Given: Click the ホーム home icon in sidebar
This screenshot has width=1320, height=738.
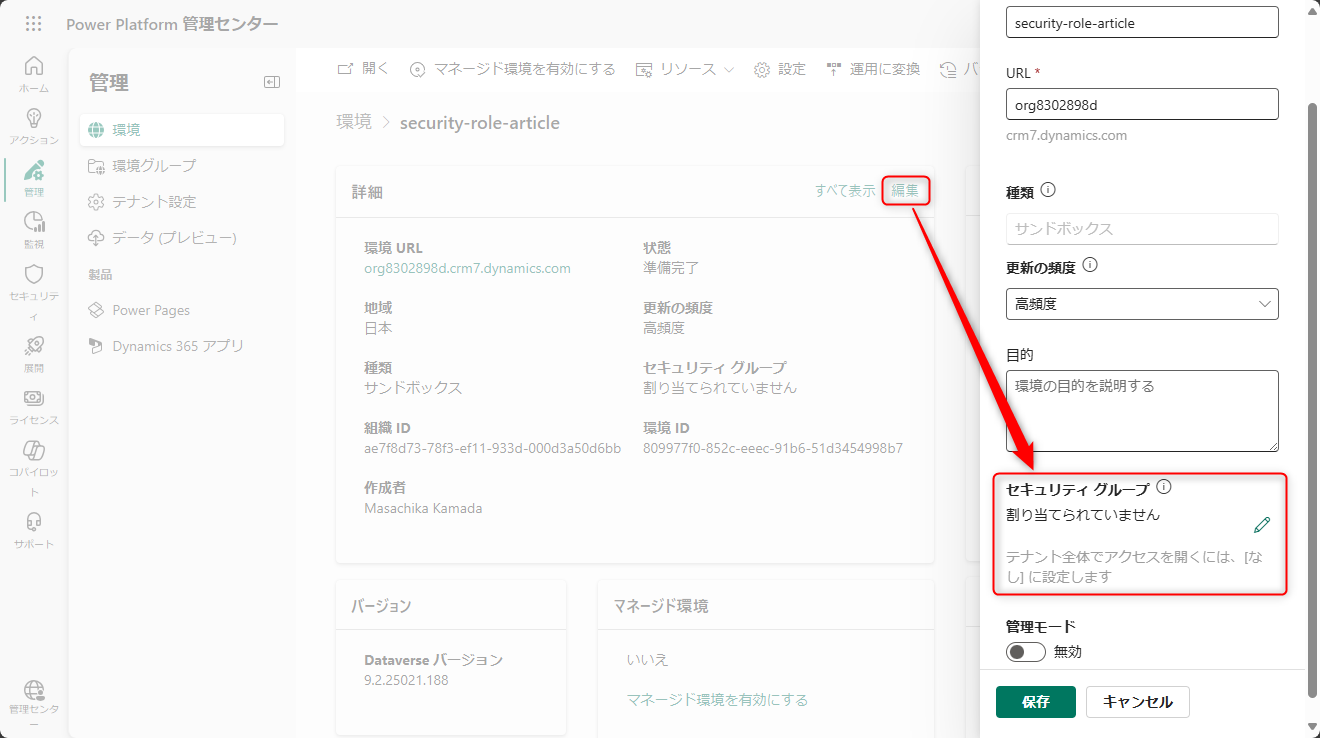Looking at the screenshot, I should (x=34, y=67).
